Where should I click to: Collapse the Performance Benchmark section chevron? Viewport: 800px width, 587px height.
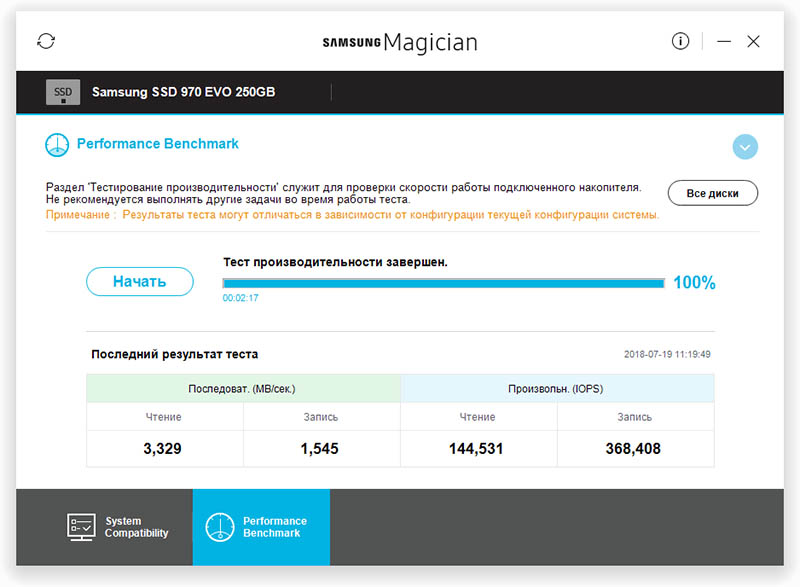tap(745, 147)
